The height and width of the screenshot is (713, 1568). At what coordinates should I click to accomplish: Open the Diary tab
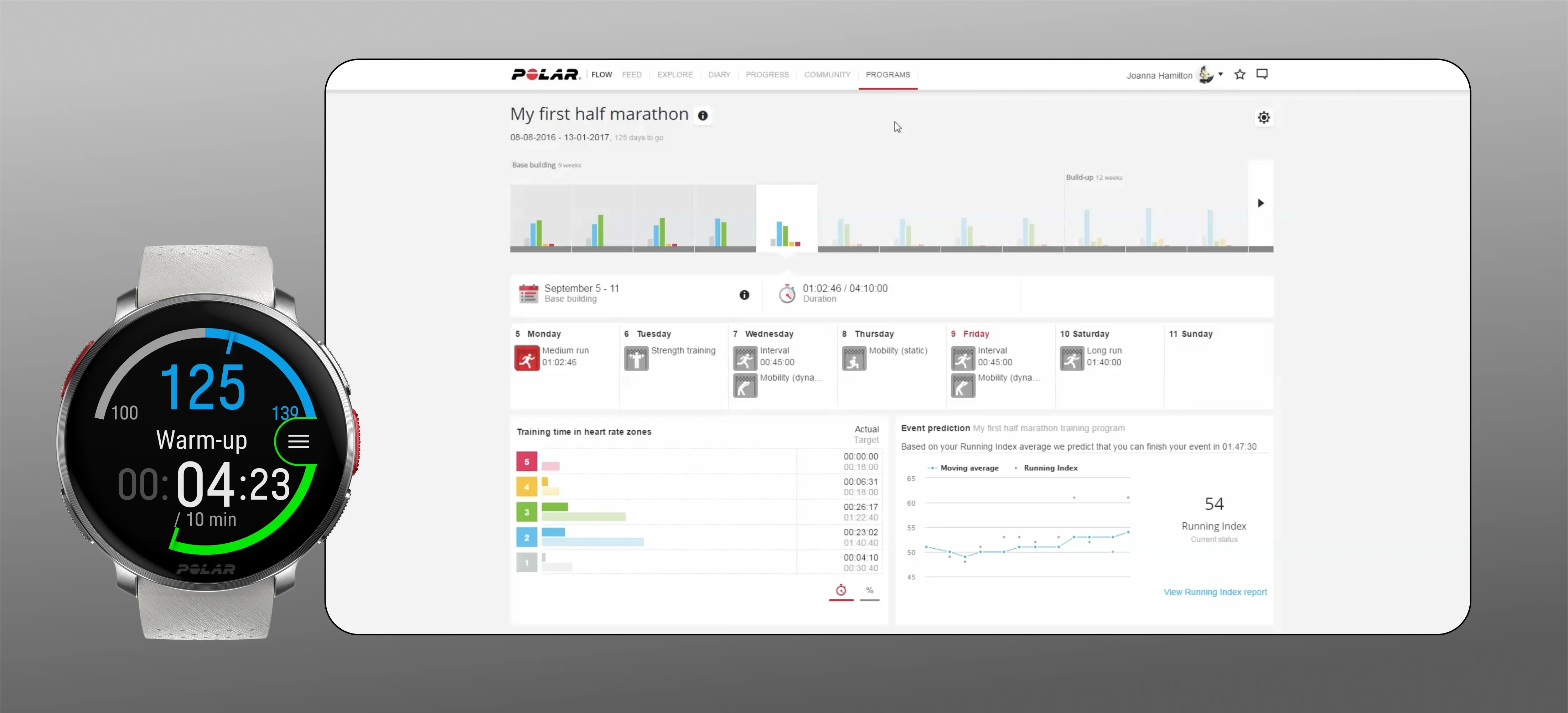719,74
